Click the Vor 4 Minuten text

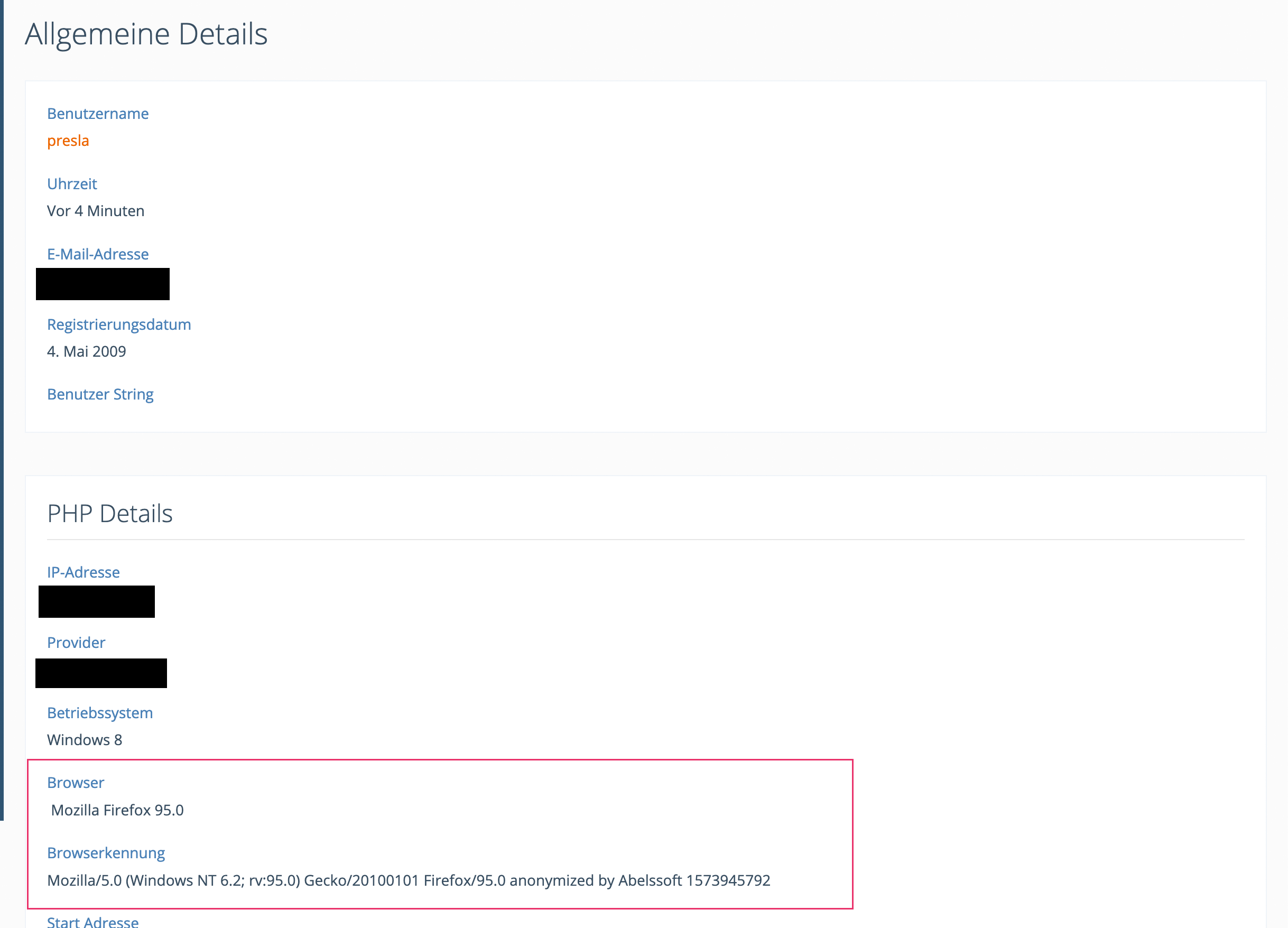[96, 211]
